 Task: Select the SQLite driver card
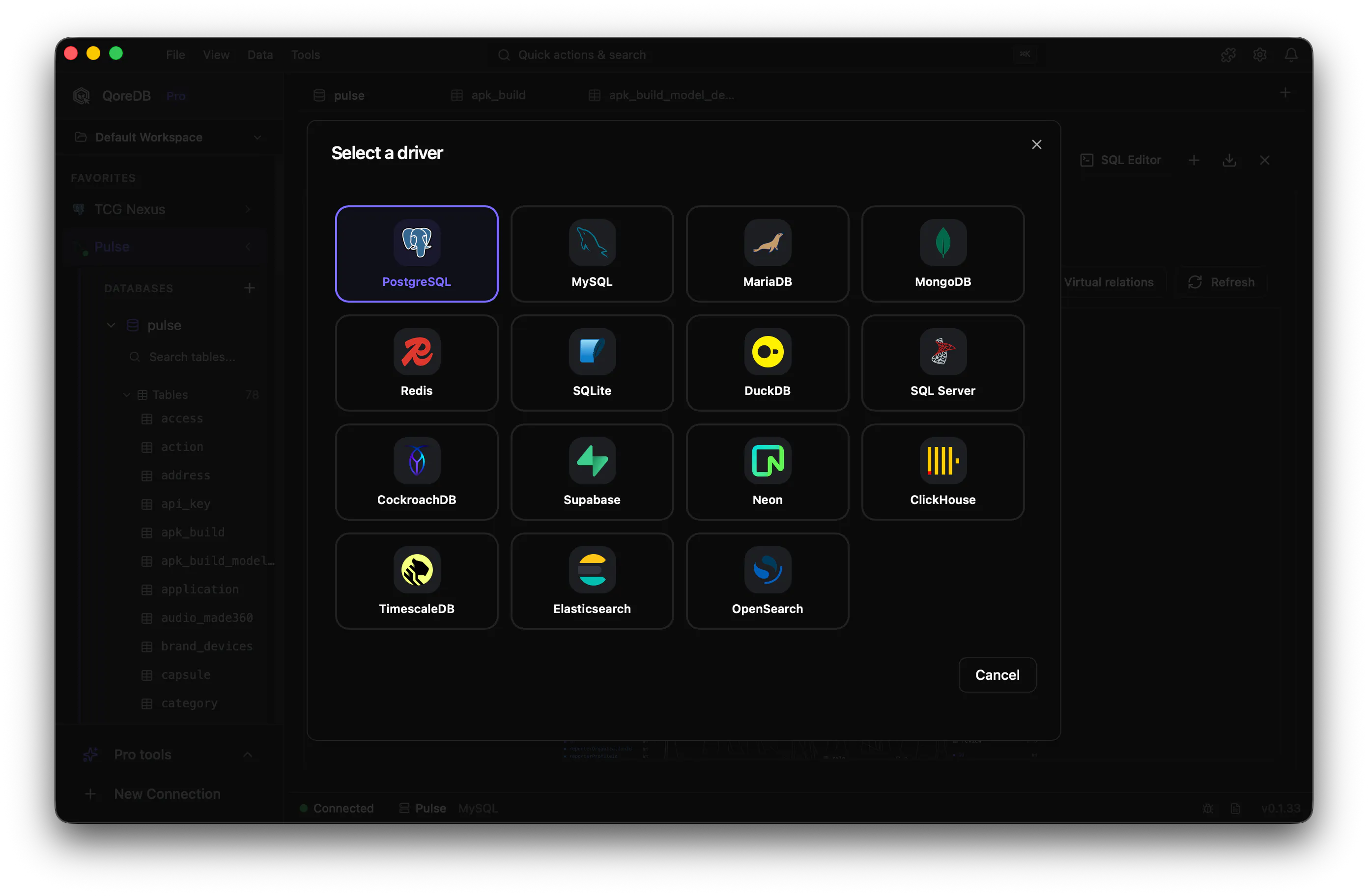click(592, 363)
